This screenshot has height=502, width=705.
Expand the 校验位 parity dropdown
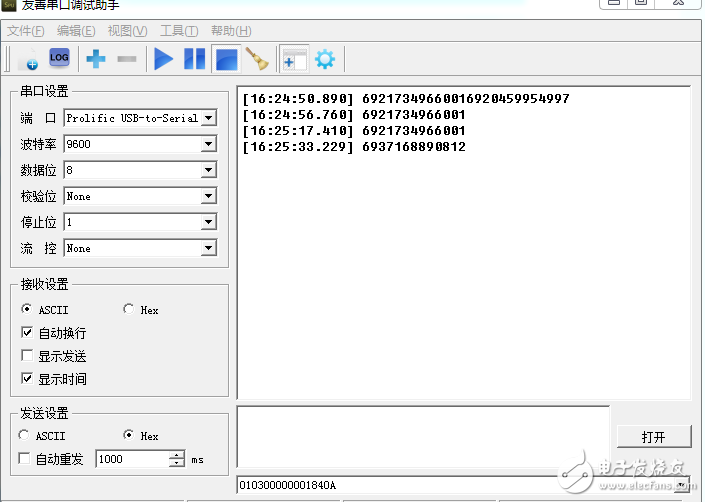point(208,196)
